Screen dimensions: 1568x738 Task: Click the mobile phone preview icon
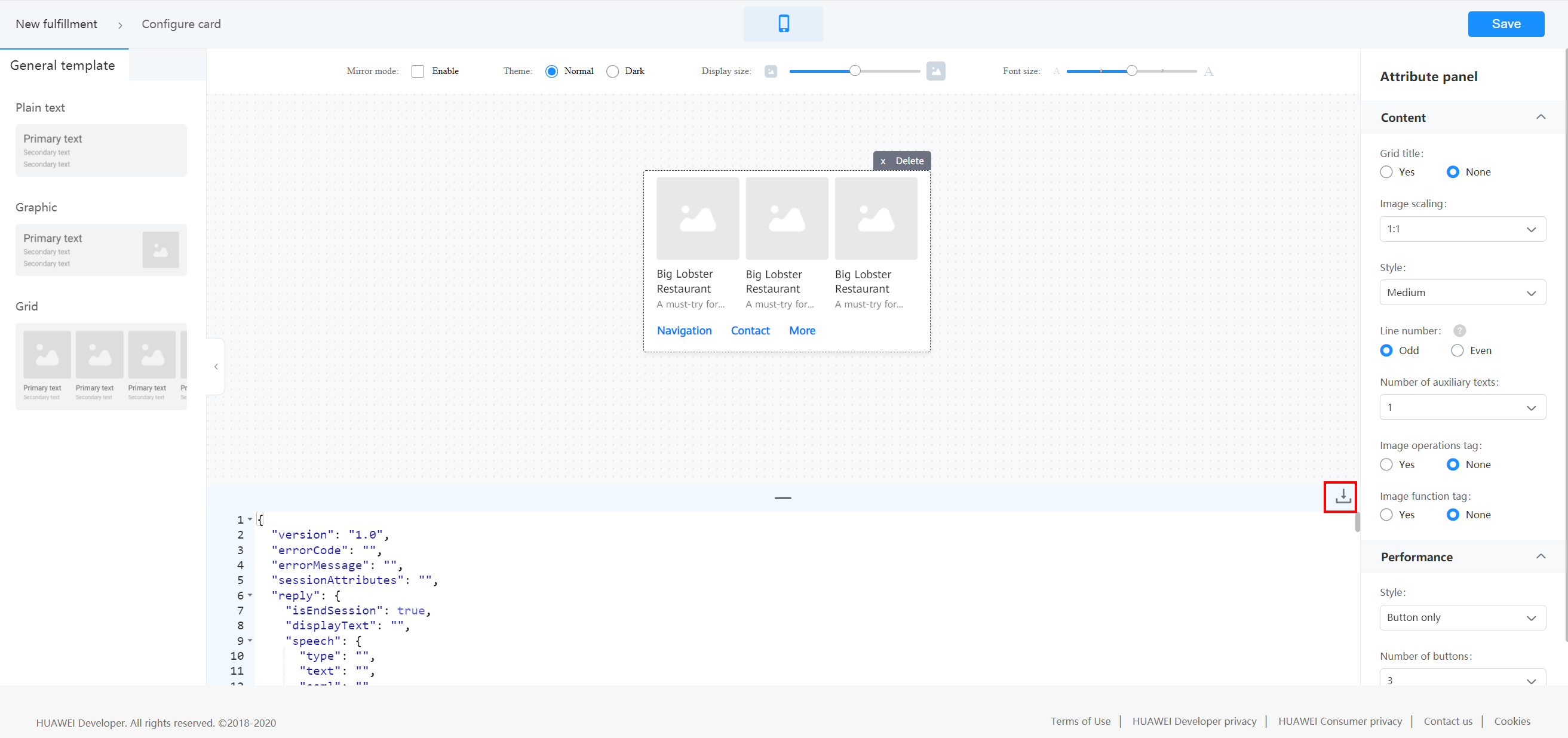pos(783,24)
